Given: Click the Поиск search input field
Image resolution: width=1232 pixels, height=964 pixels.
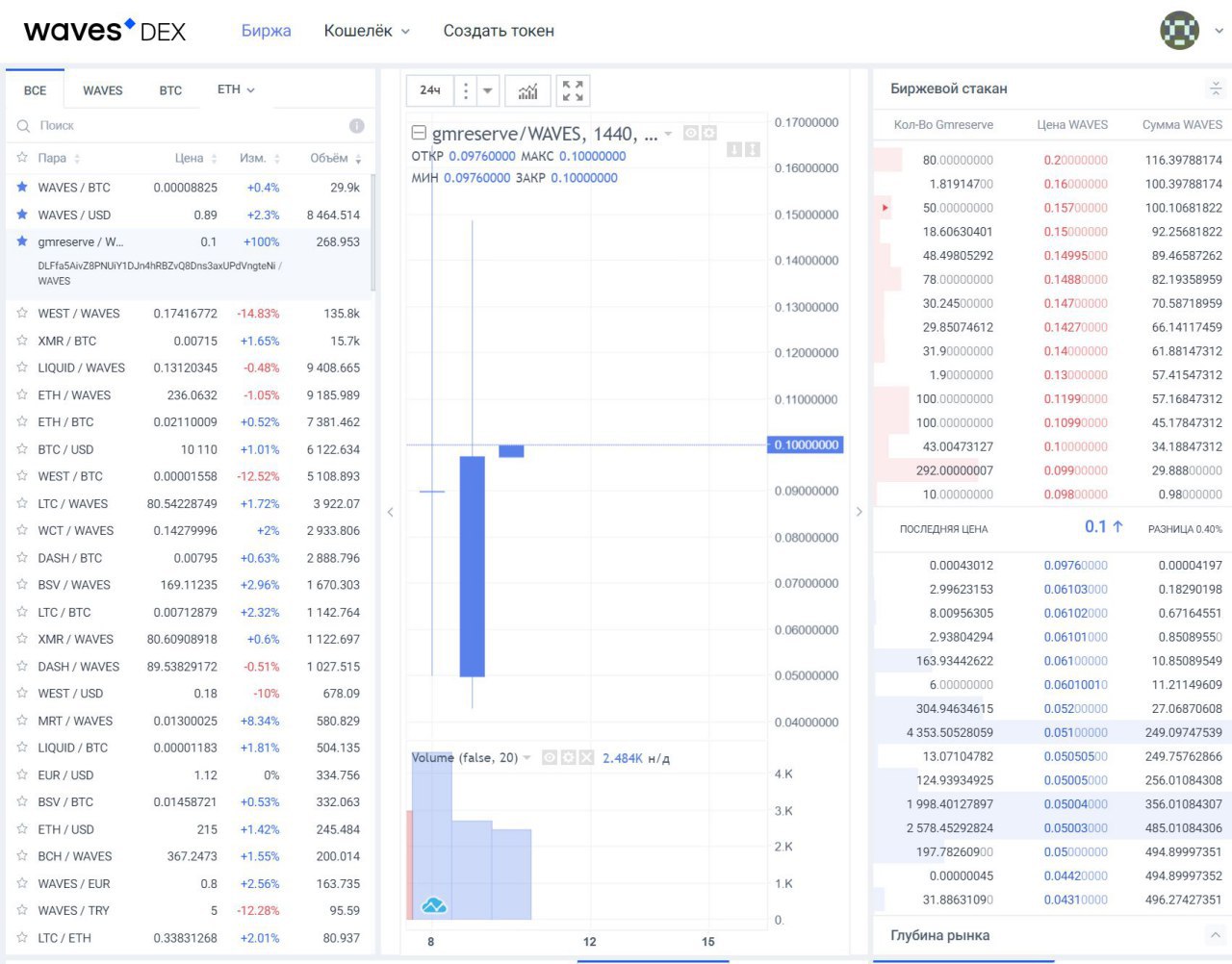Looking at the screenshot, I should coord(188,126).
